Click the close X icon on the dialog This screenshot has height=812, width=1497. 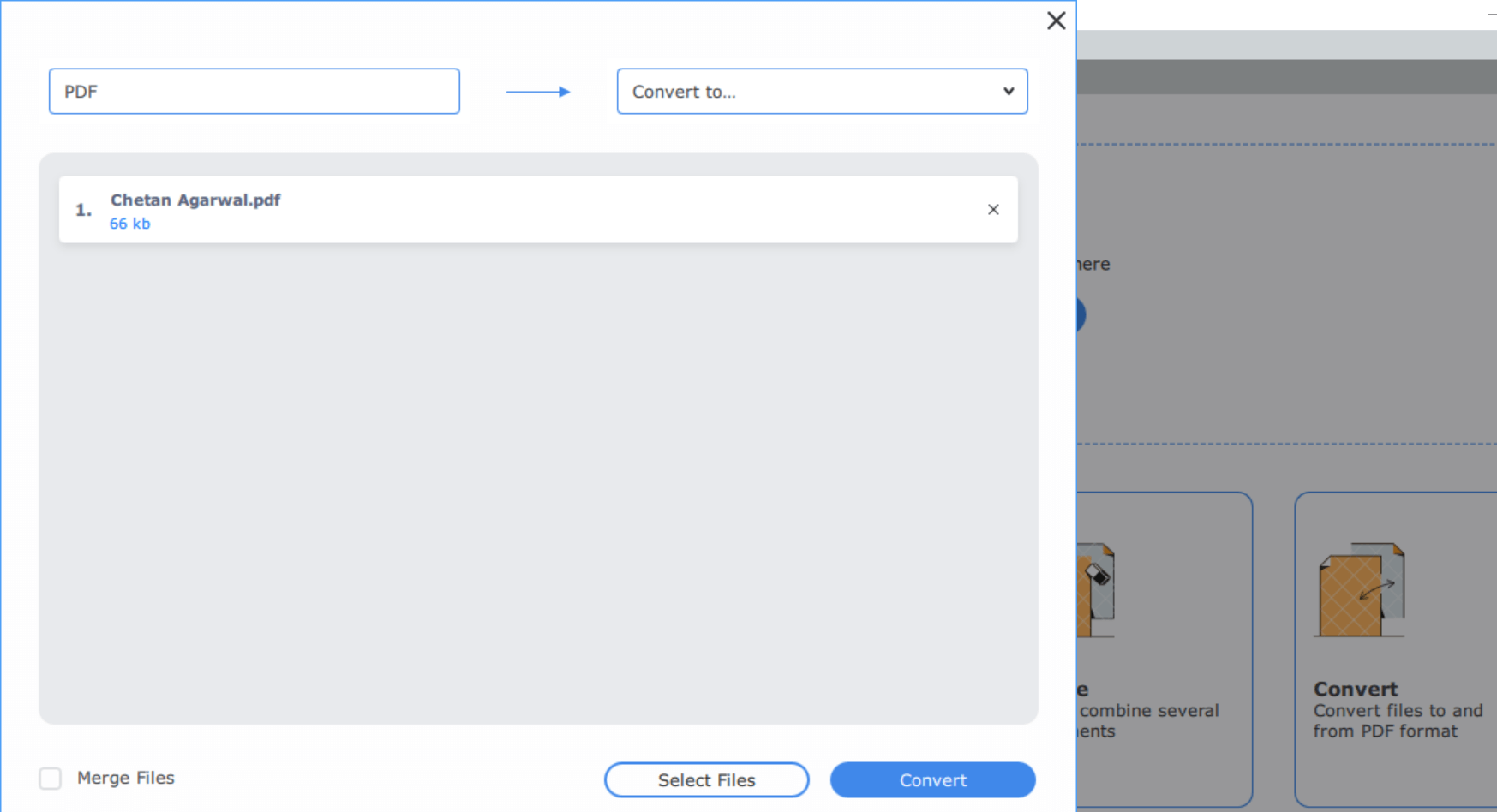1056,21
